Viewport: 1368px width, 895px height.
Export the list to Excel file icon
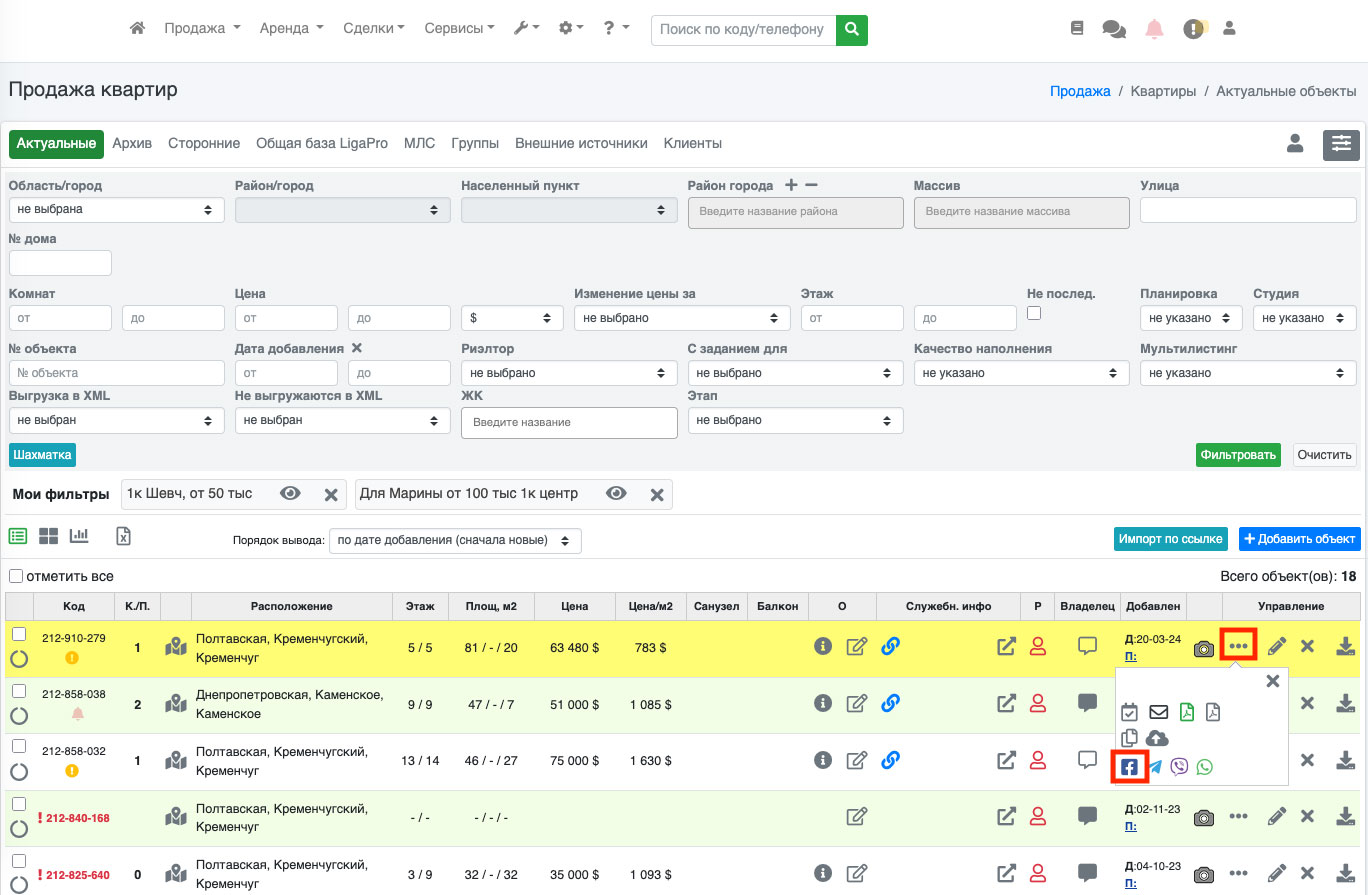click(123, 536)
